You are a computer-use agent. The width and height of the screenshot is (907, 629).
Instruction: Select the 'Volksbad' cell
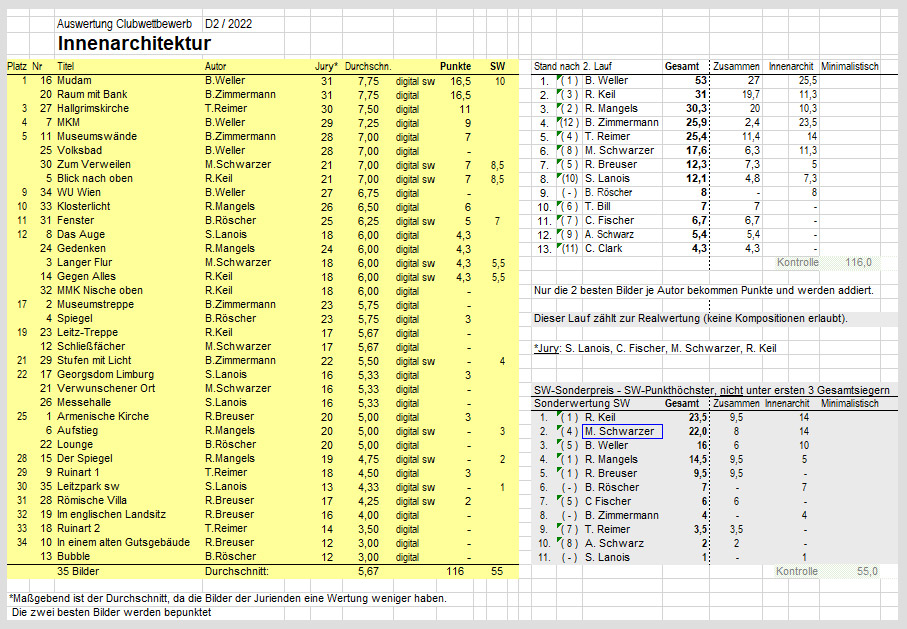[79, 150]
